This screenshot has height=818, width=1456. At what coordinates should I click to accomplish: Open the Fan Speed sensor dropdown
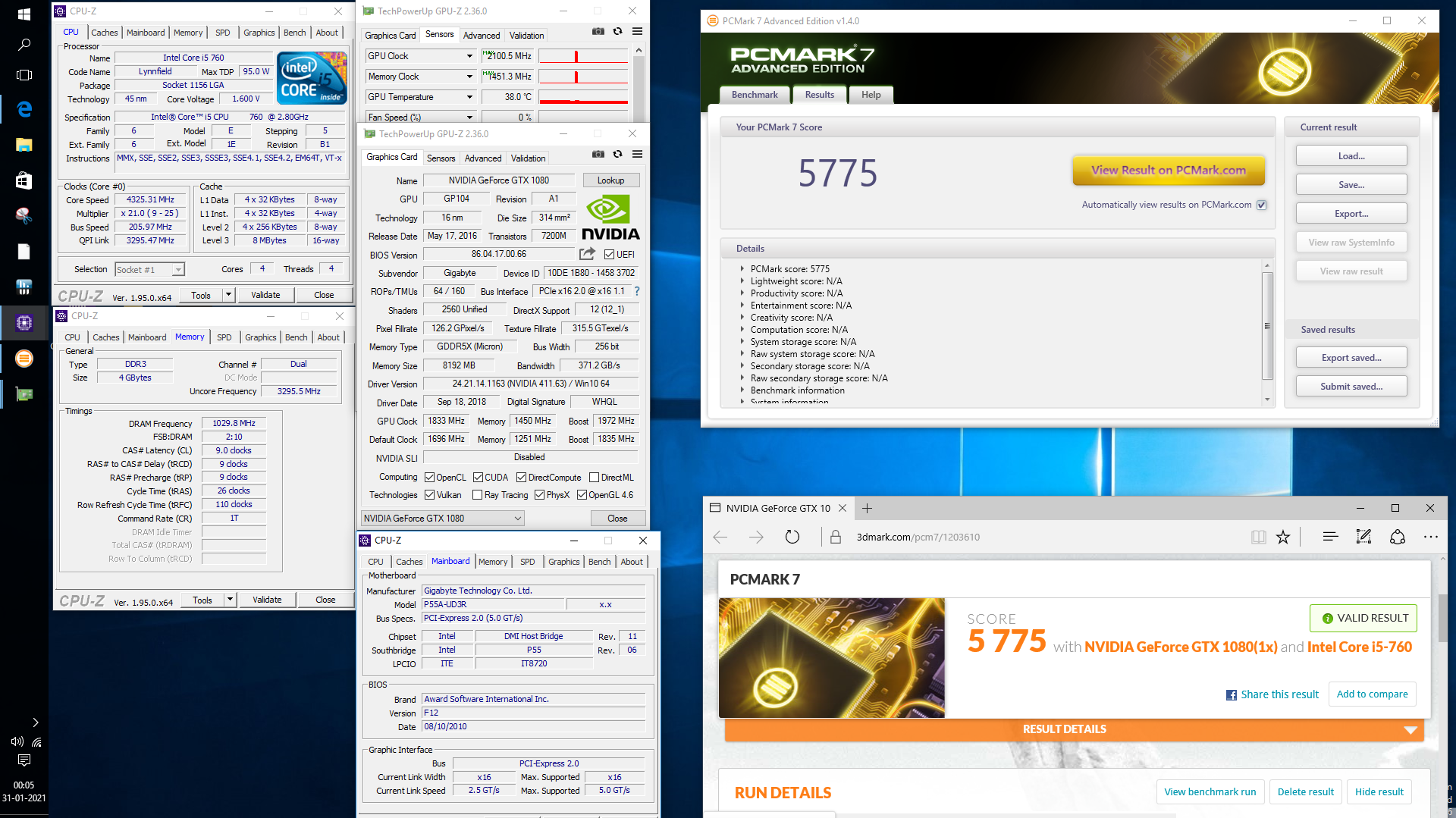(x=469, y=117)
